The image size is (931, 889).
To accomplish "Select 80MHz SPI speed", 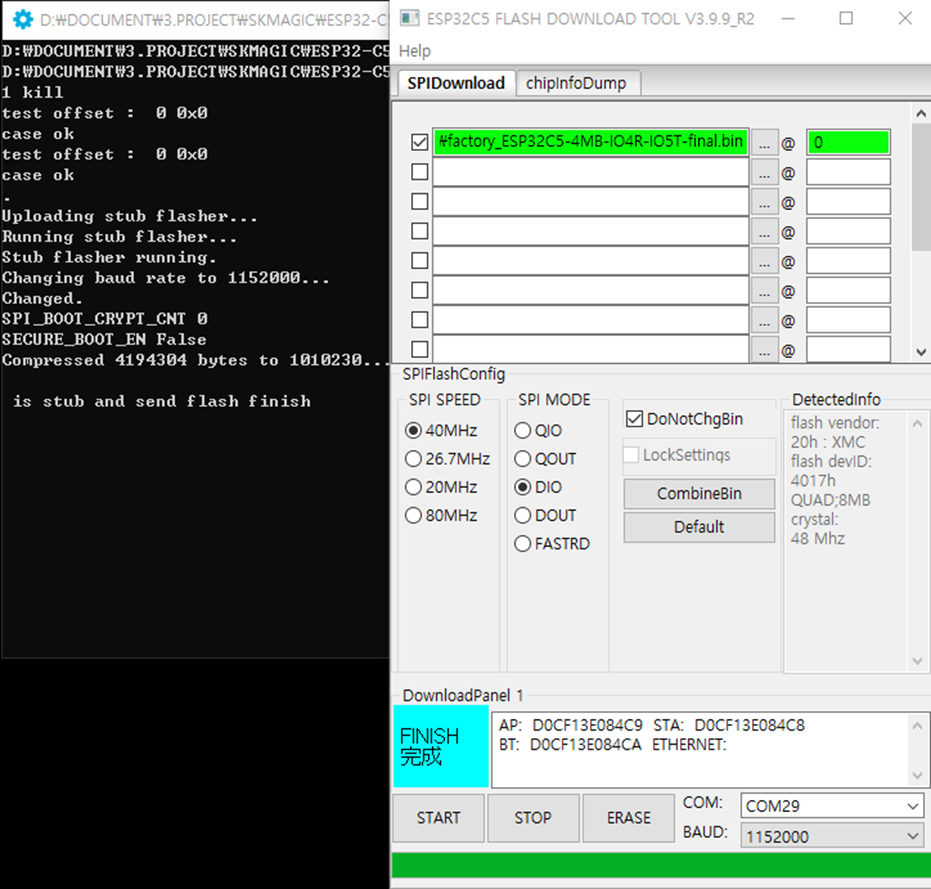I will pyautogui.click(x=413, y=515).
